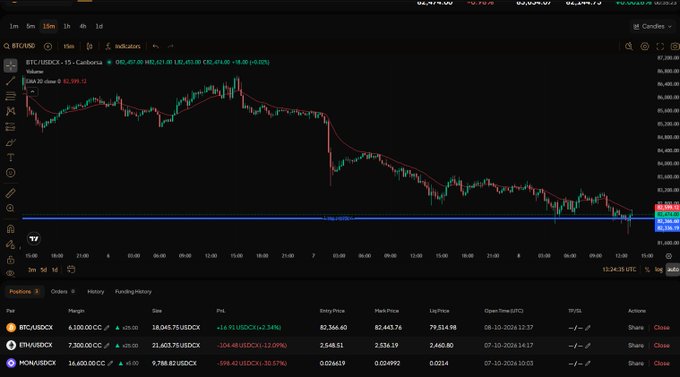Edit margin for MON/USDCX position
Image resolution: width=680 pixels, height=377 pixels.
point(110,364)
